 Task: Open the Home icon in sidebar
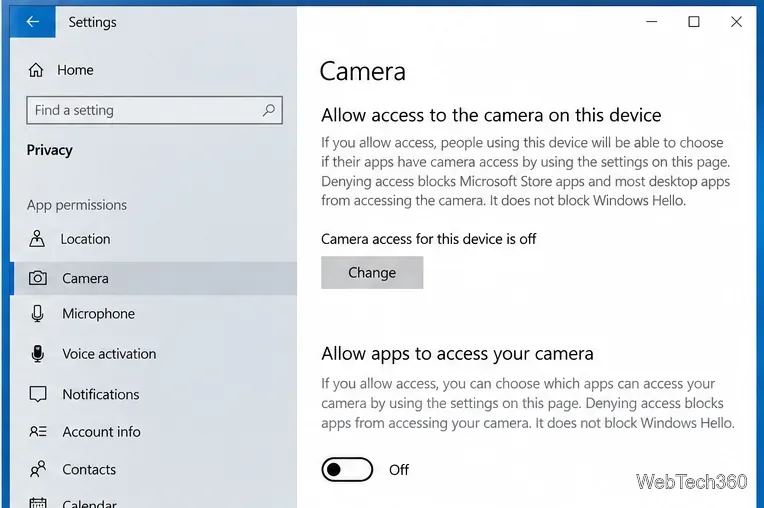click(x=36, y=70)
